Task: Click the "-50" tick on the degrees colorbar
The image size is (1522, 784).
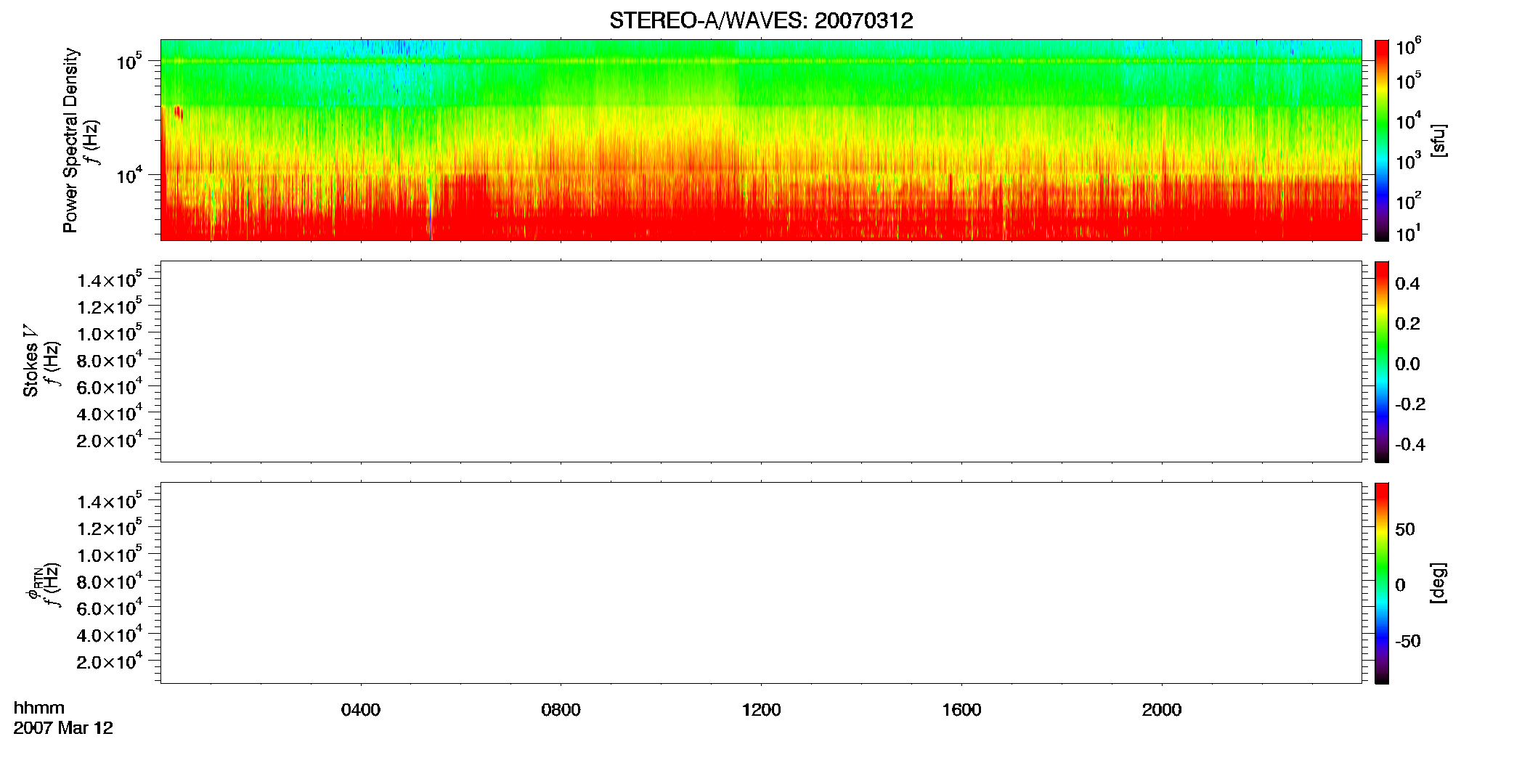Action: coord(1408,641)
